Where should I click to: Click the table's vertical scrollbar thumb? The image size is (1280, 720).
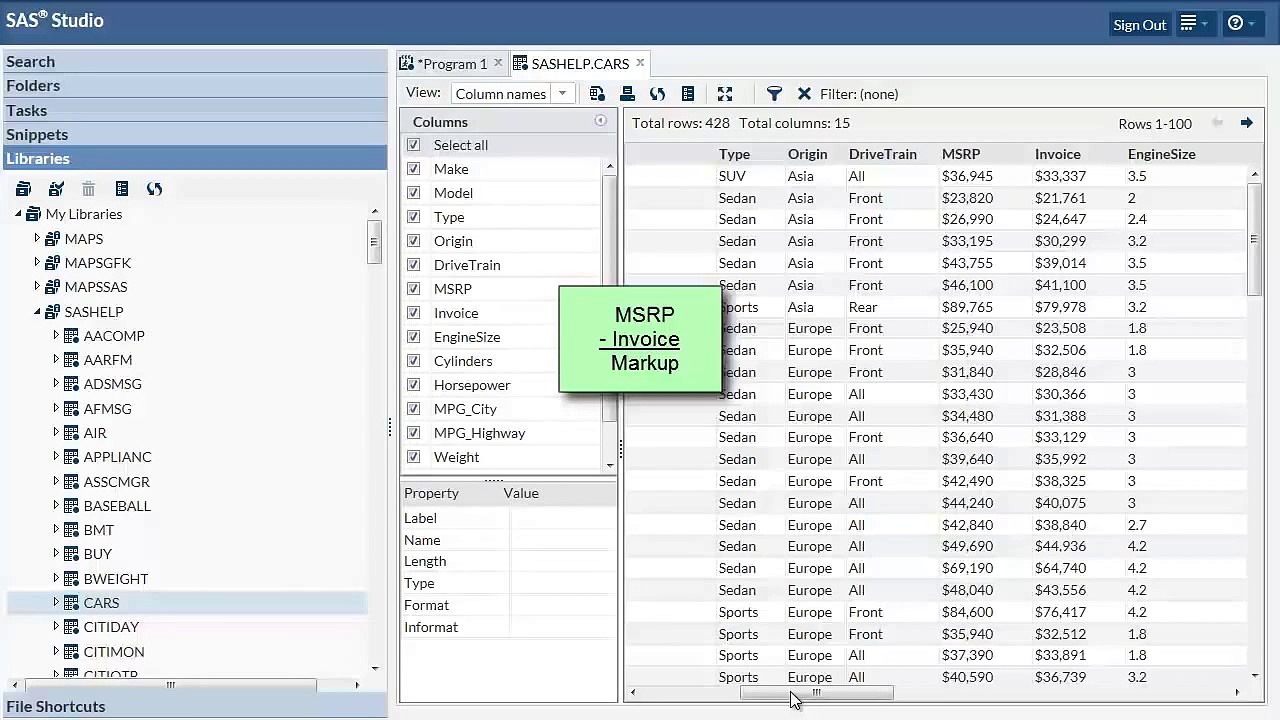1254,238
